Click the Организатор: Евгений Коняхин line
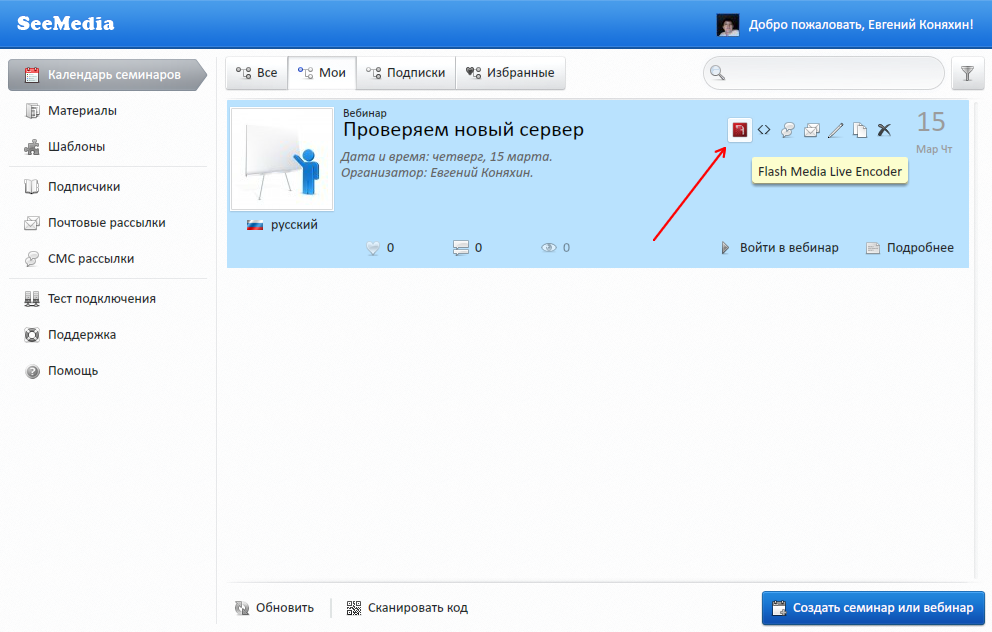The width and height of the screenshot is (992, 632). click(x=437, y=173)
